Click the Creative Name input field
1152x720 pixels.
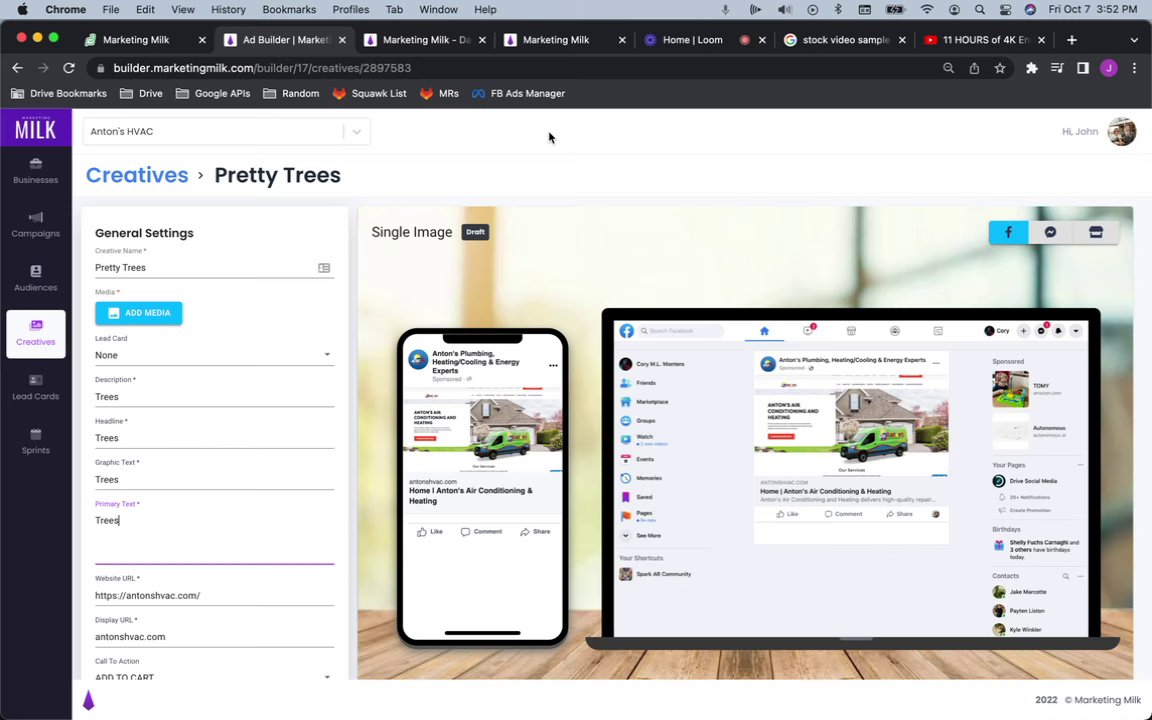click(x=204, y=267)
